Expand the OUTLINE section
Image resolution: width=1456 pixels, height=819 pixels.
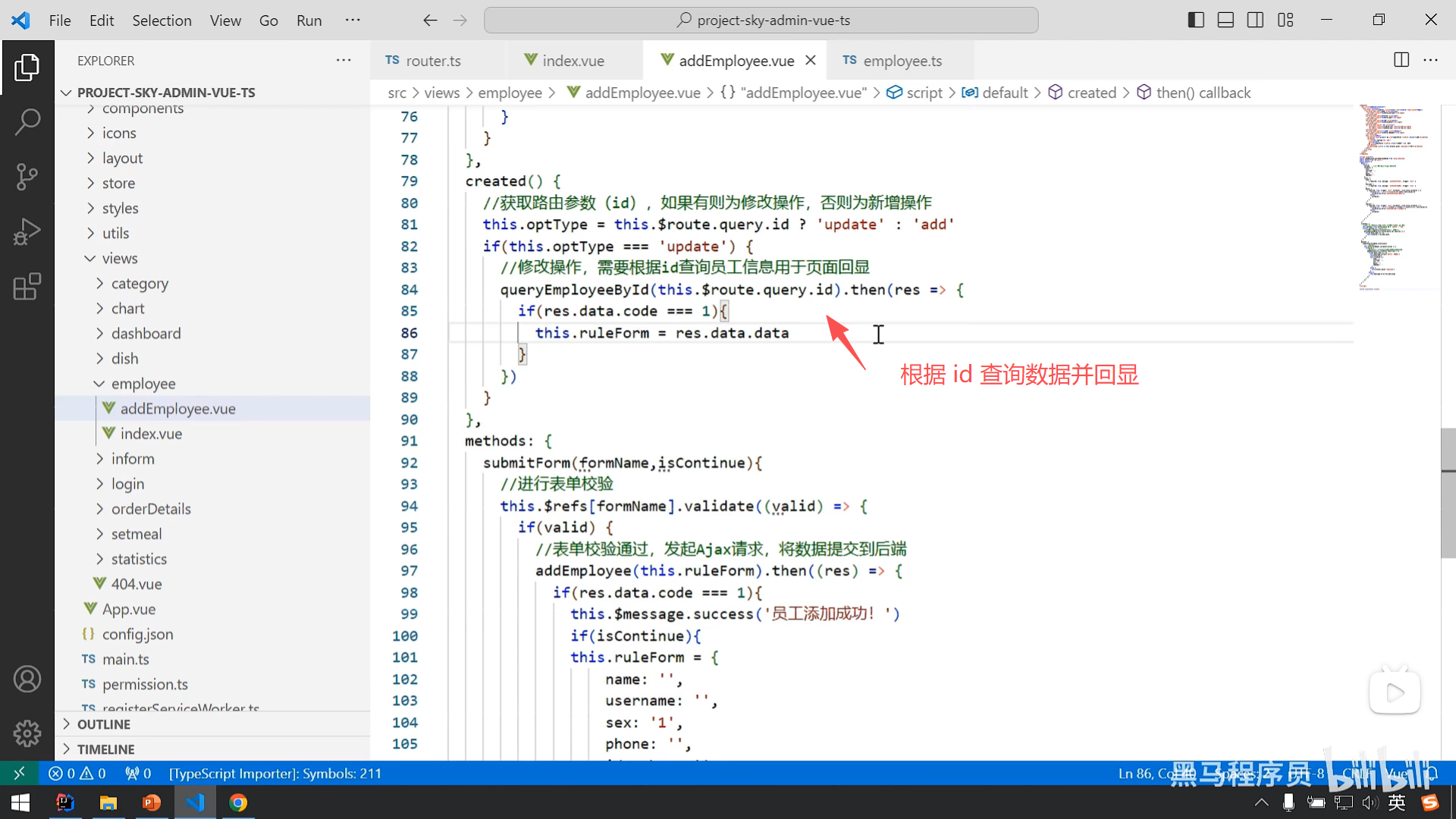tap(104, 724)
